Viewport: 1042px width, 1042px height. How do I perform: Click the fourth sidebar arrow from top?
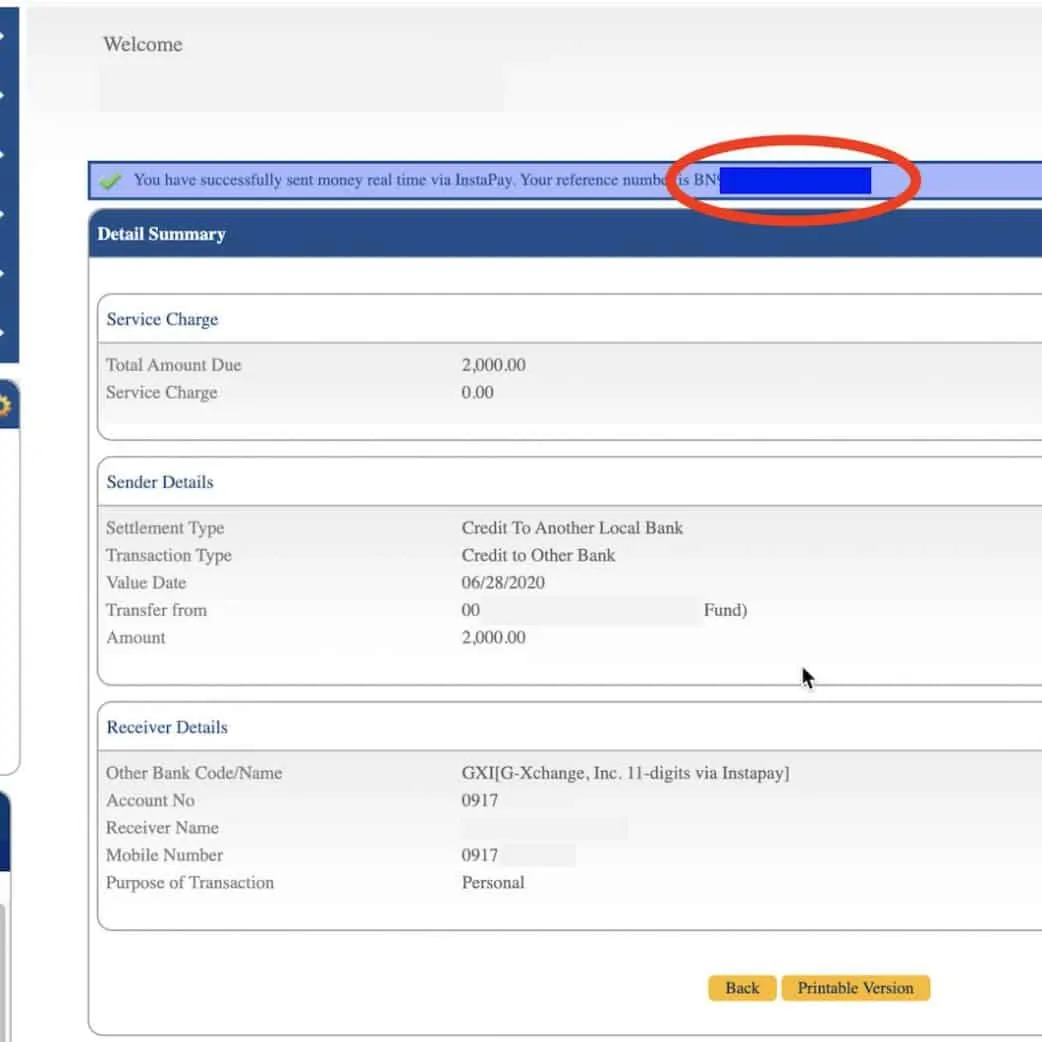(x=3, y=213)
